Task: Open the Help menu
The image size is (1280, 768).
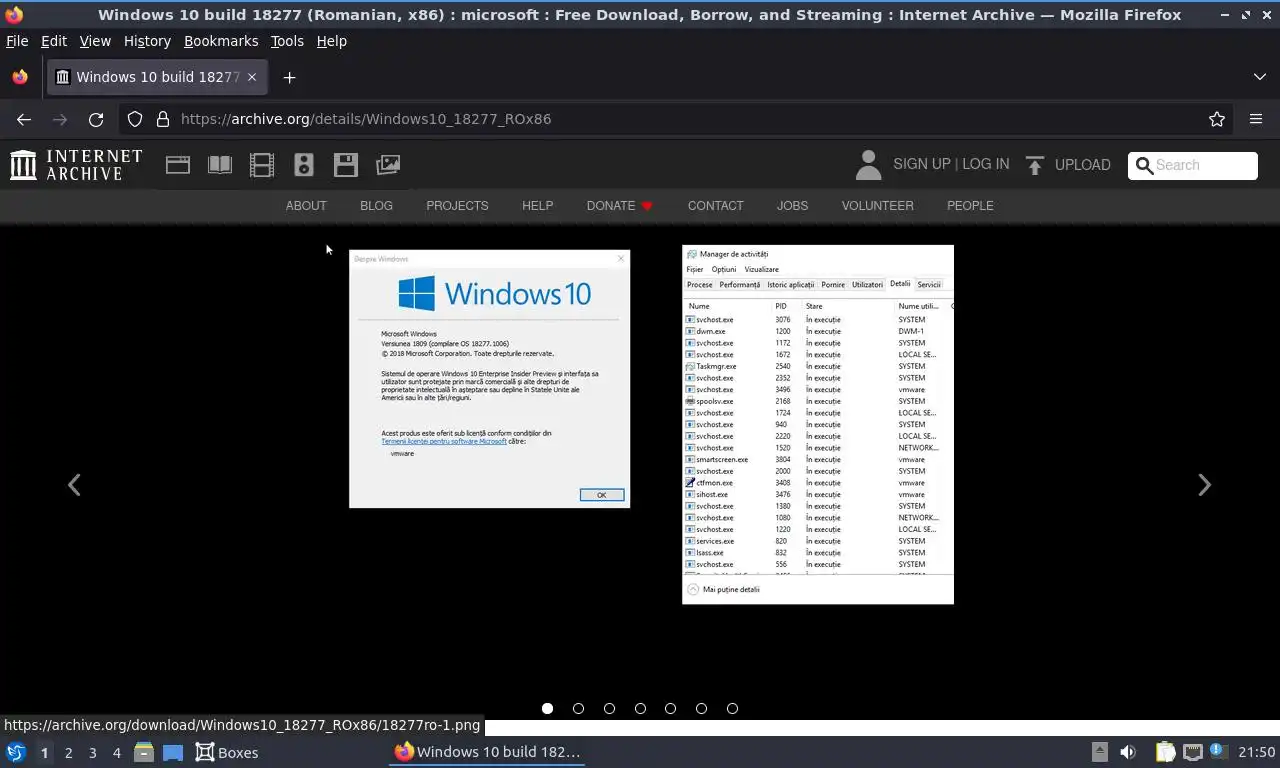Action: (332, 41)
